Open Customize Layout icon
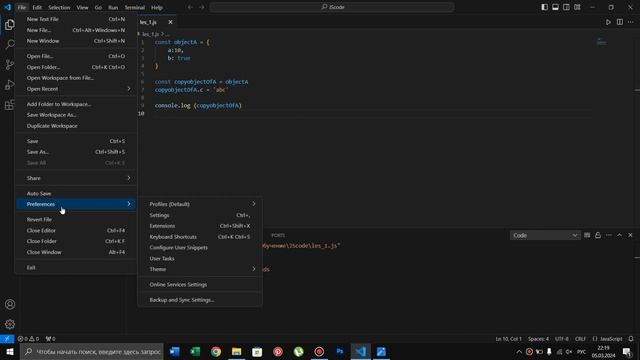This screenshot has height=360, width=640. 577,7
